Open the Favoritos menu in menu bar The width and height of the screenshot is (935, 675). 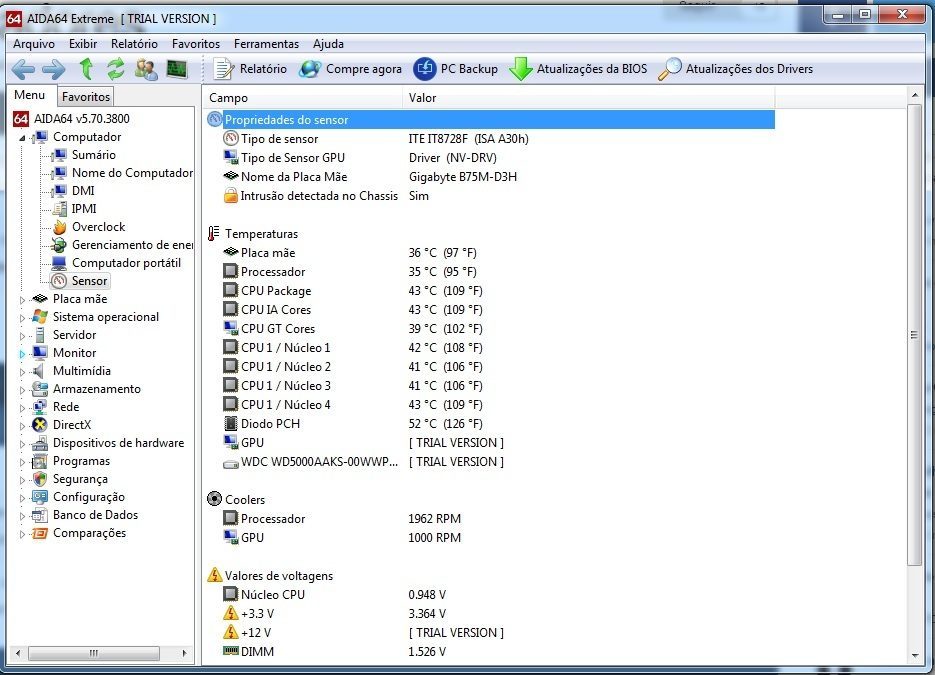196,44
